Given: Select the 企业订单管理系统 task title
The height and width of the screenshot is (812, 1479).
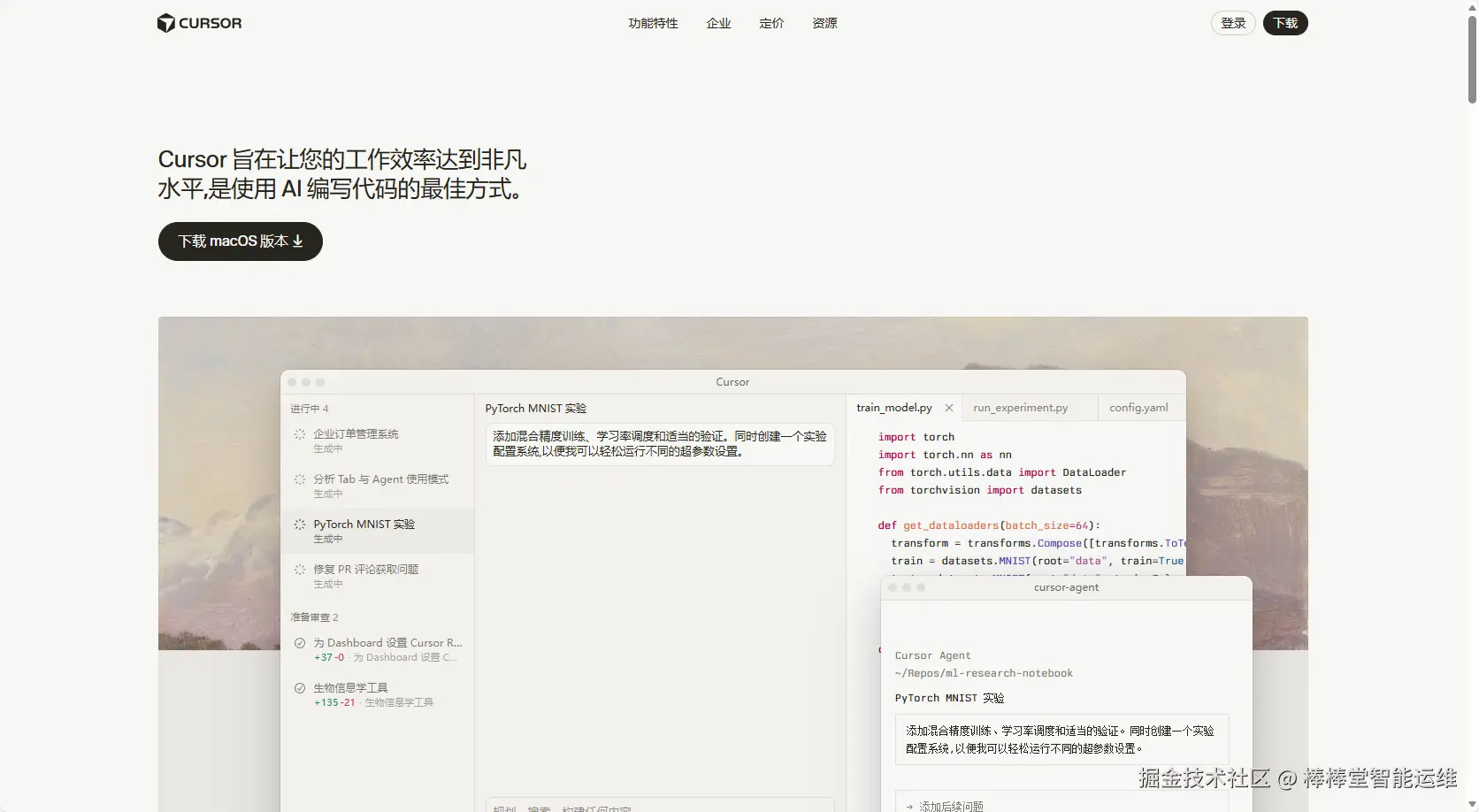Looking at the screenshot, I should (356, 434).
